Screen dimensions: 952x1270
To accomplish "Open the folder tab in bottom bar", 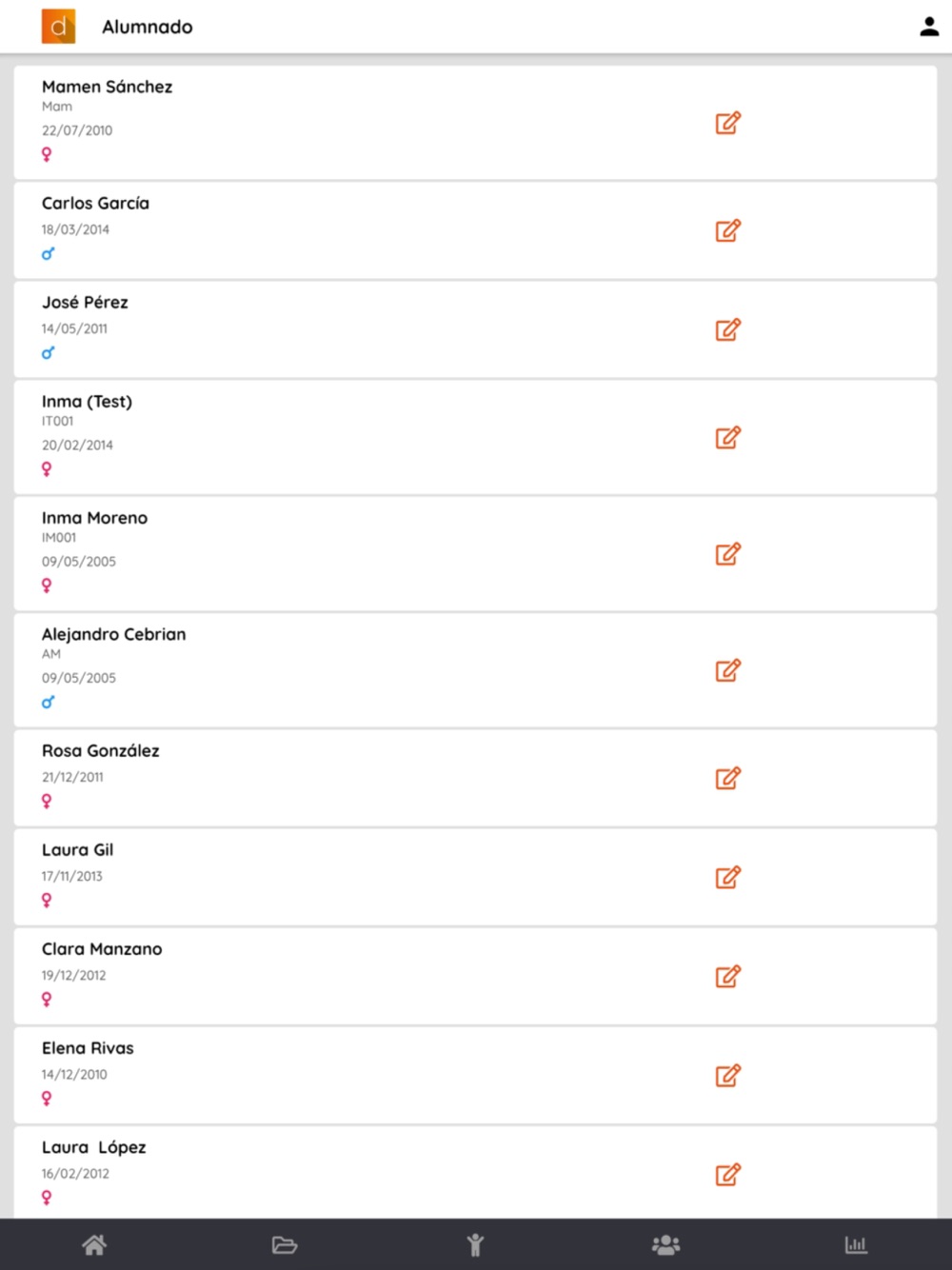I will (285, 1244).
